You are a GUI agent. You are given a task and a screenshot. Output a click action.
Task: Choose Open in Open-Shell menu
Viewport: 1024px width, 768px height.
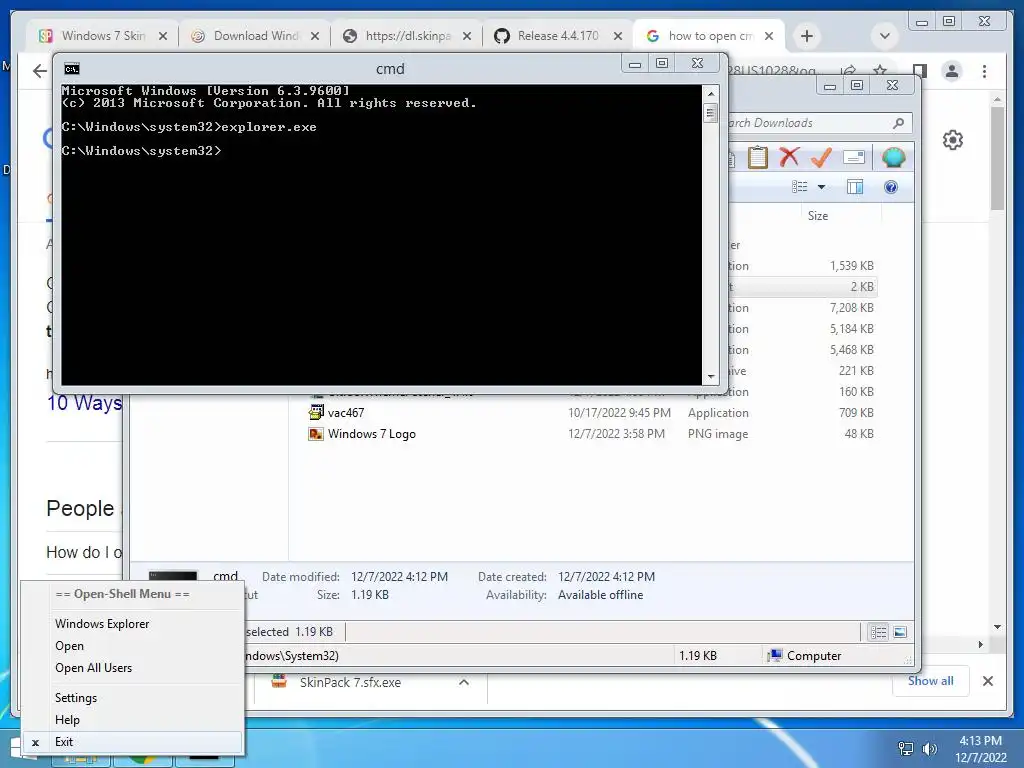[x=69, y=646]
